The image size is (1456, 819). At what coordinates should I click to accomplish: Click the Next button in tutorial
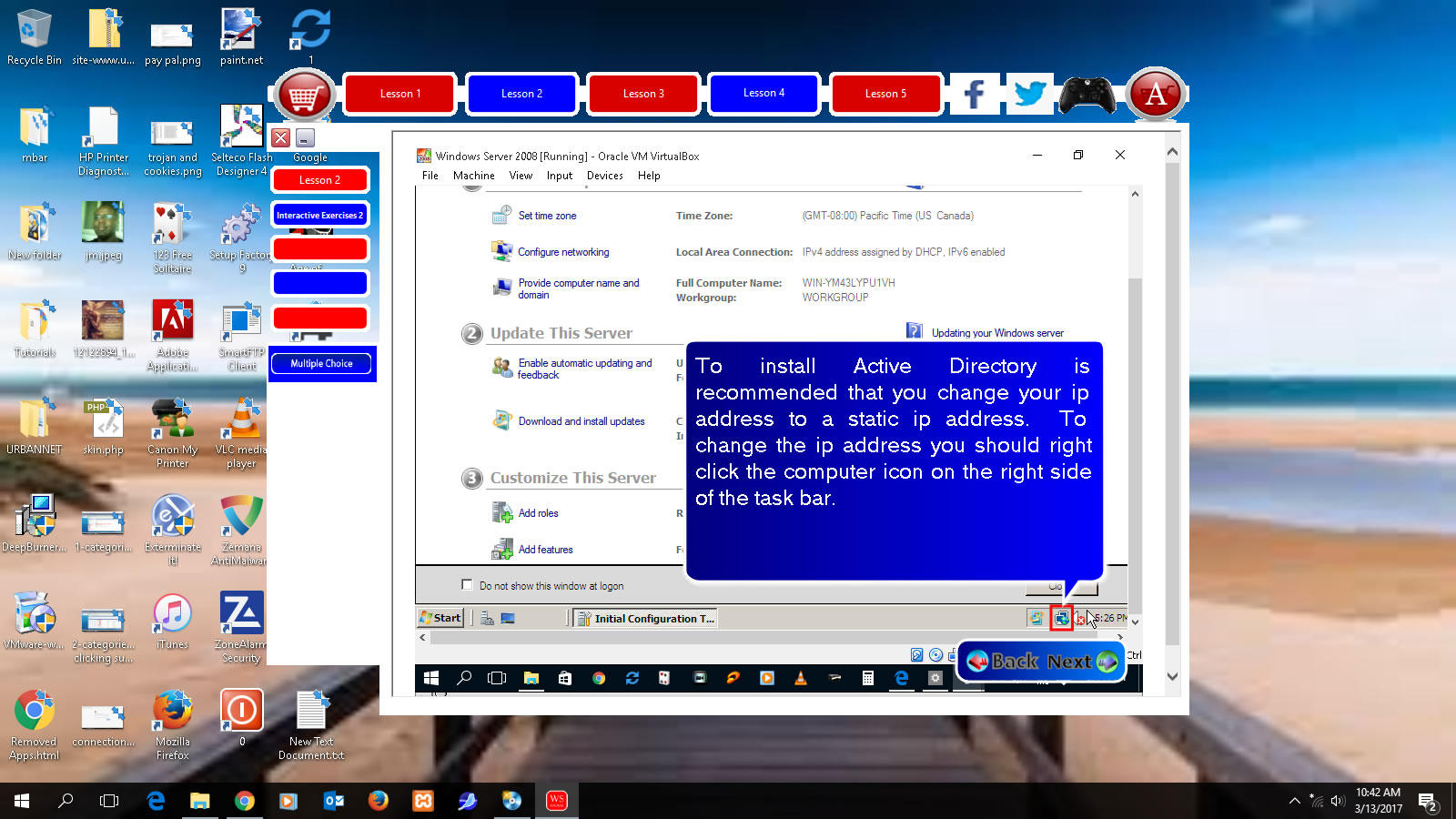coord(1080,662)
